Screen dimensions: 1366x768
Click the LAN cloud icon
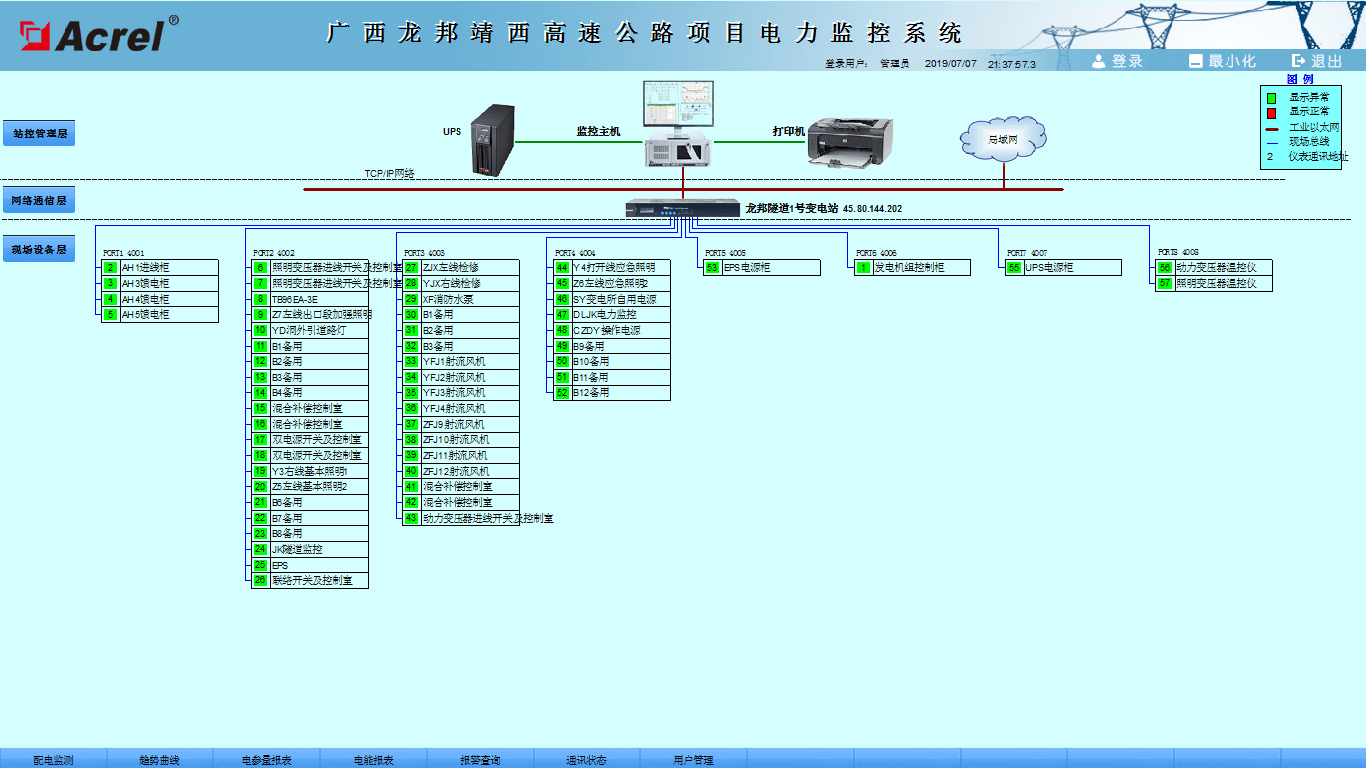(x=1002, y=138)
